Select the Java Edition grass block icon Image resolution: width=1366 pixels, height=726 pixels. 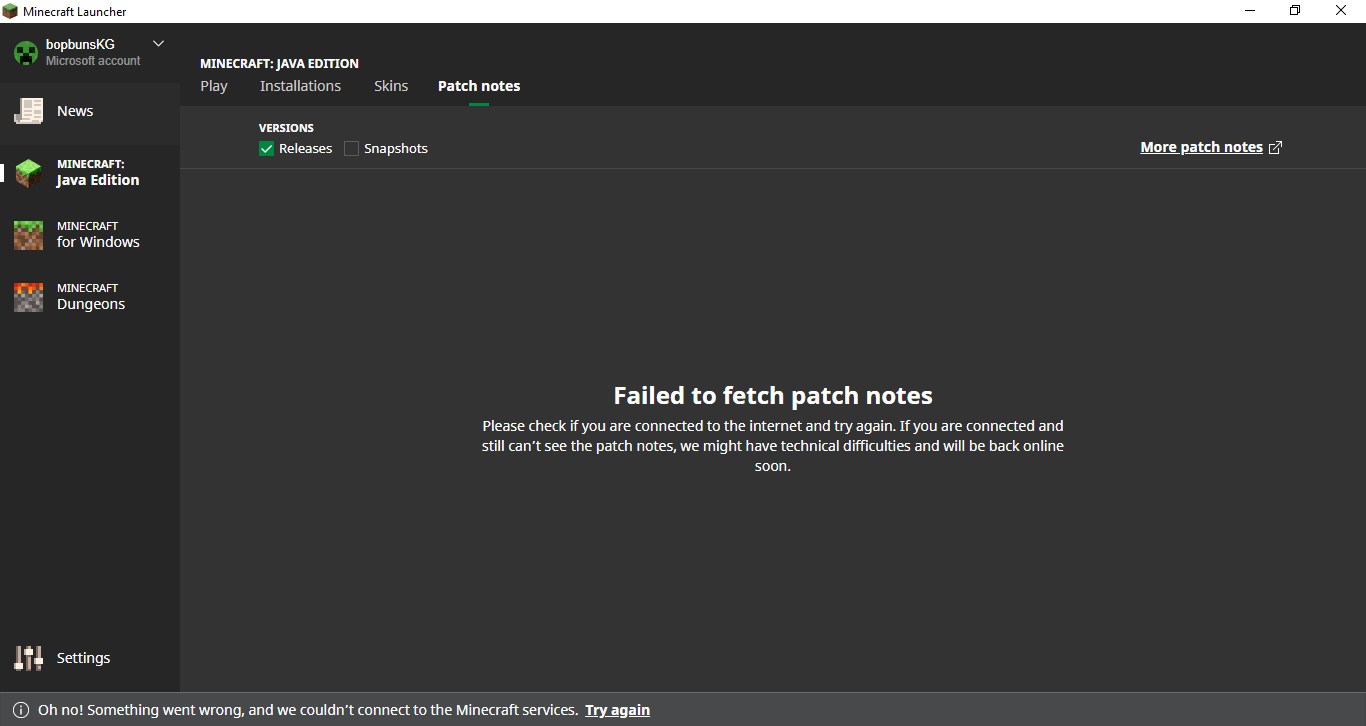click(29, 173)
